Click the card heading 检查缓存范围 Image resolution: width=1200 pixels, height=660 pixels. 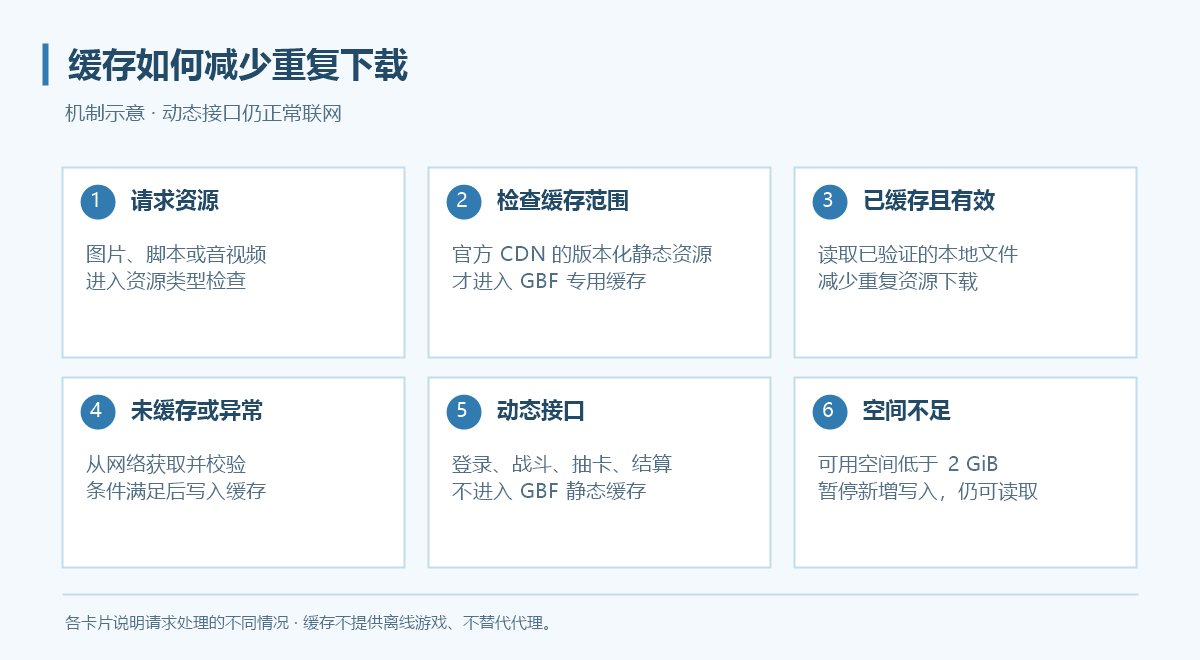pyautogui.click(x=562, y=201)
